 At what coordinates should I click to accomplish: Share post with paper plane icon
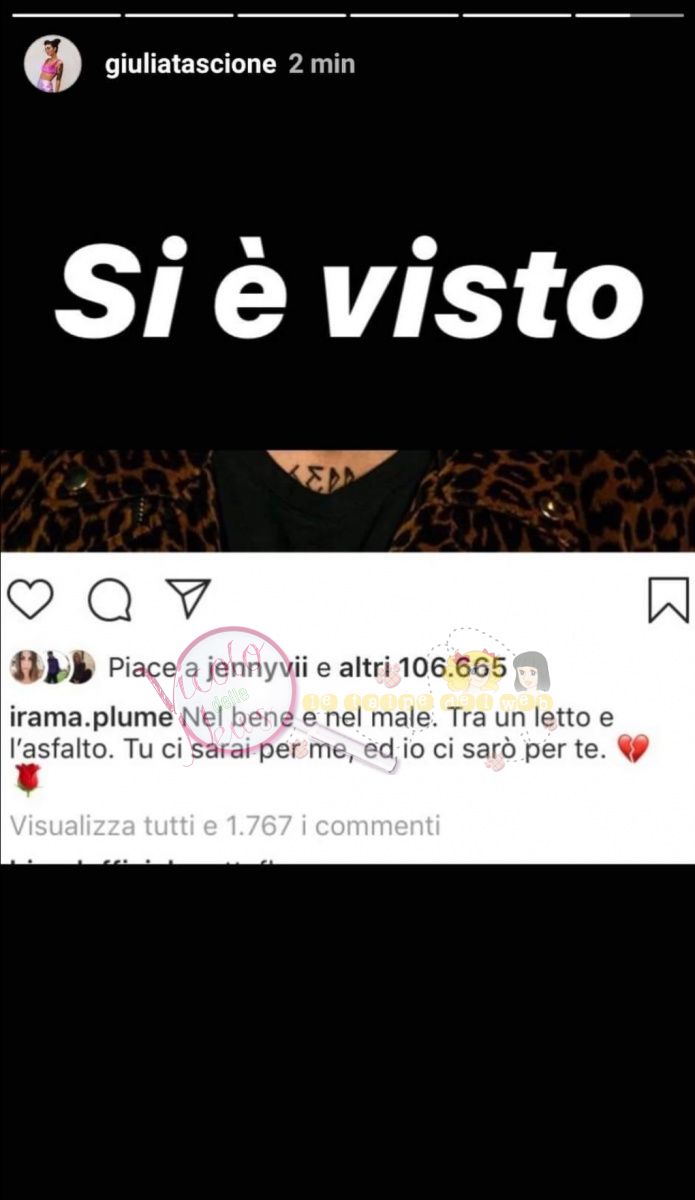(188, 598)
